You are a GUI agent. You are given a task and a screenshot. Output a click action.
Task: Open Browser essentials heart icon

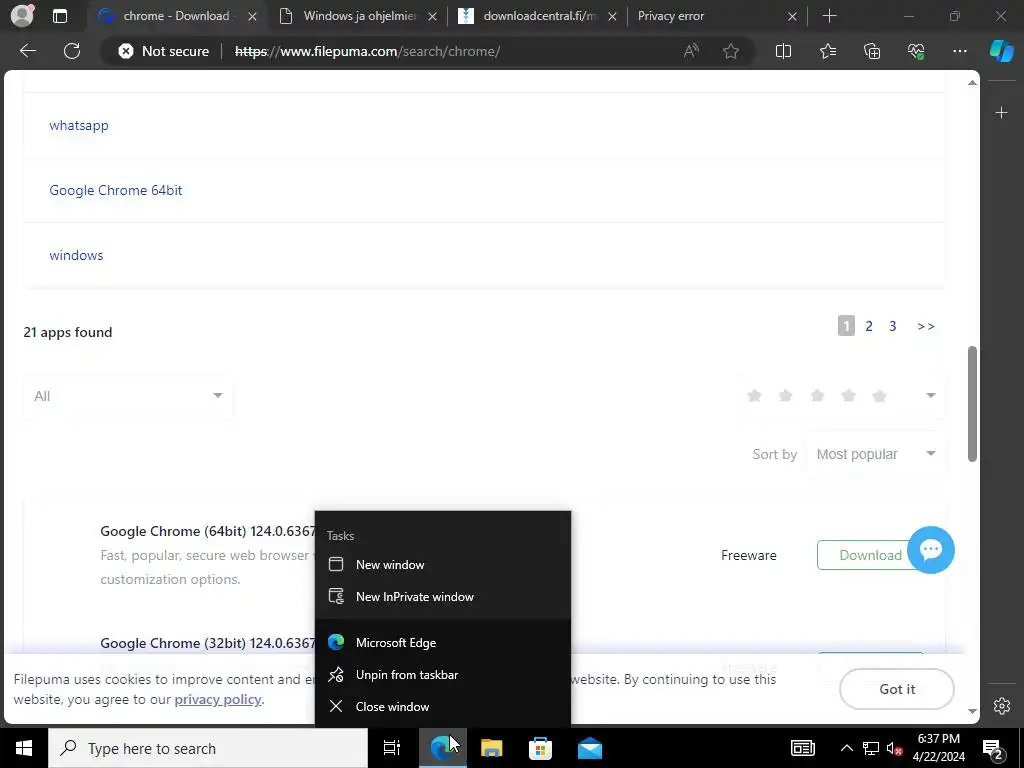coord(916,51)
